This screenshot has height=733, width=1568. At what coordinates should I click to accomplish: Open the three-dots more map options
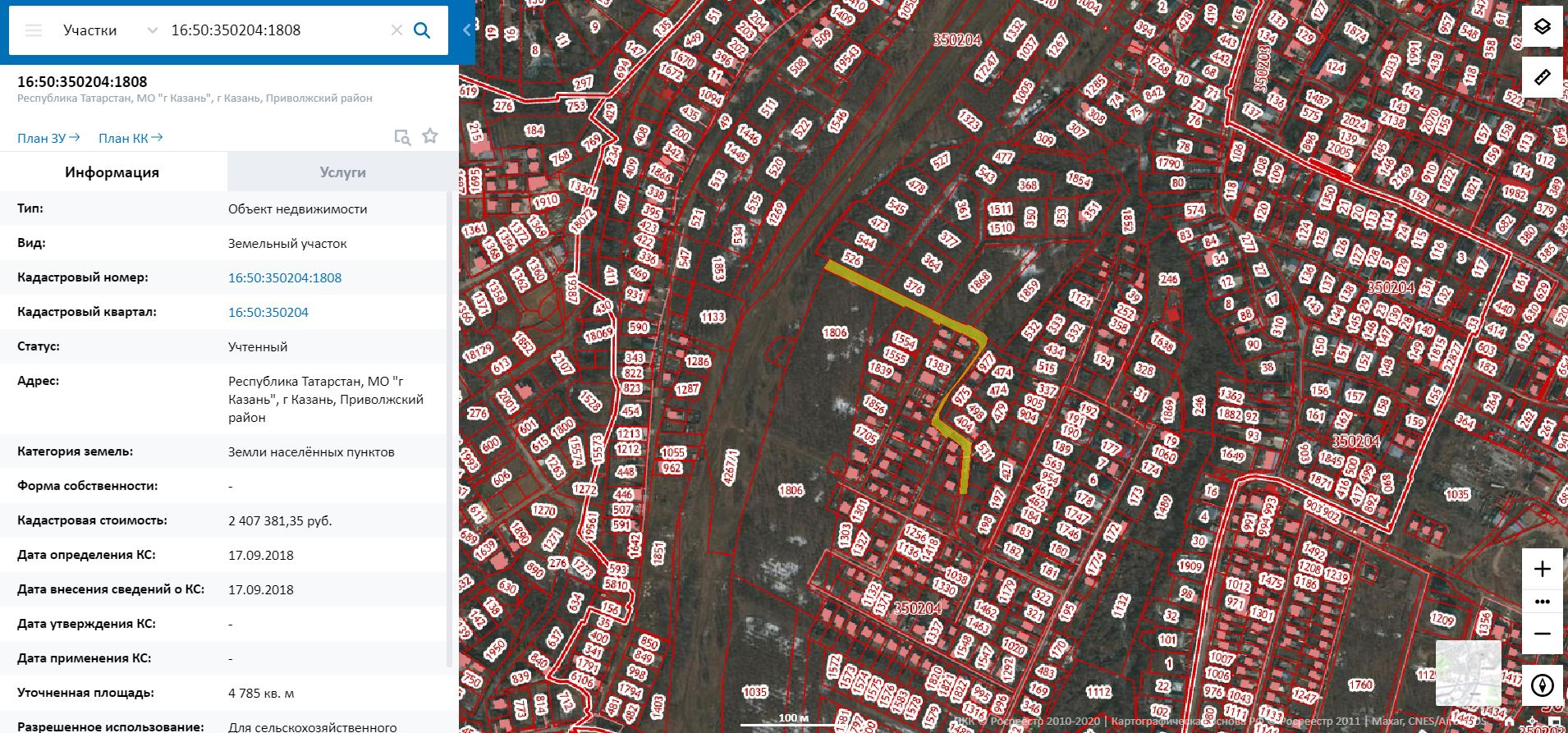[1542, 602]
